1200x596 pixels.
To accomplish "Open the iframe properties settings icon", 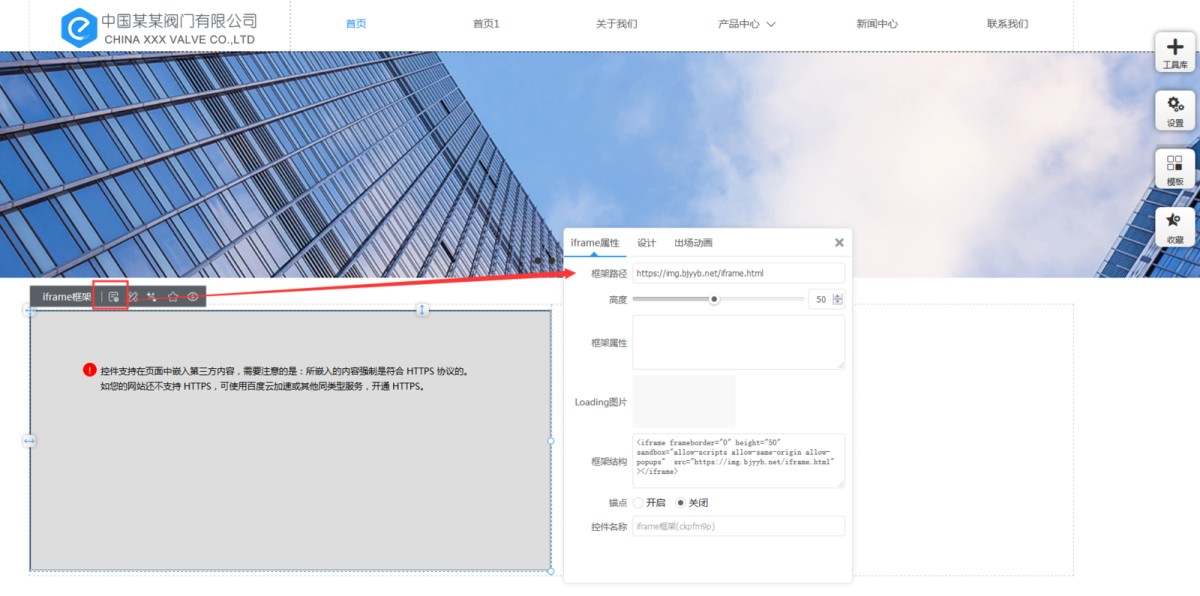I will click(x=114, y=297).
